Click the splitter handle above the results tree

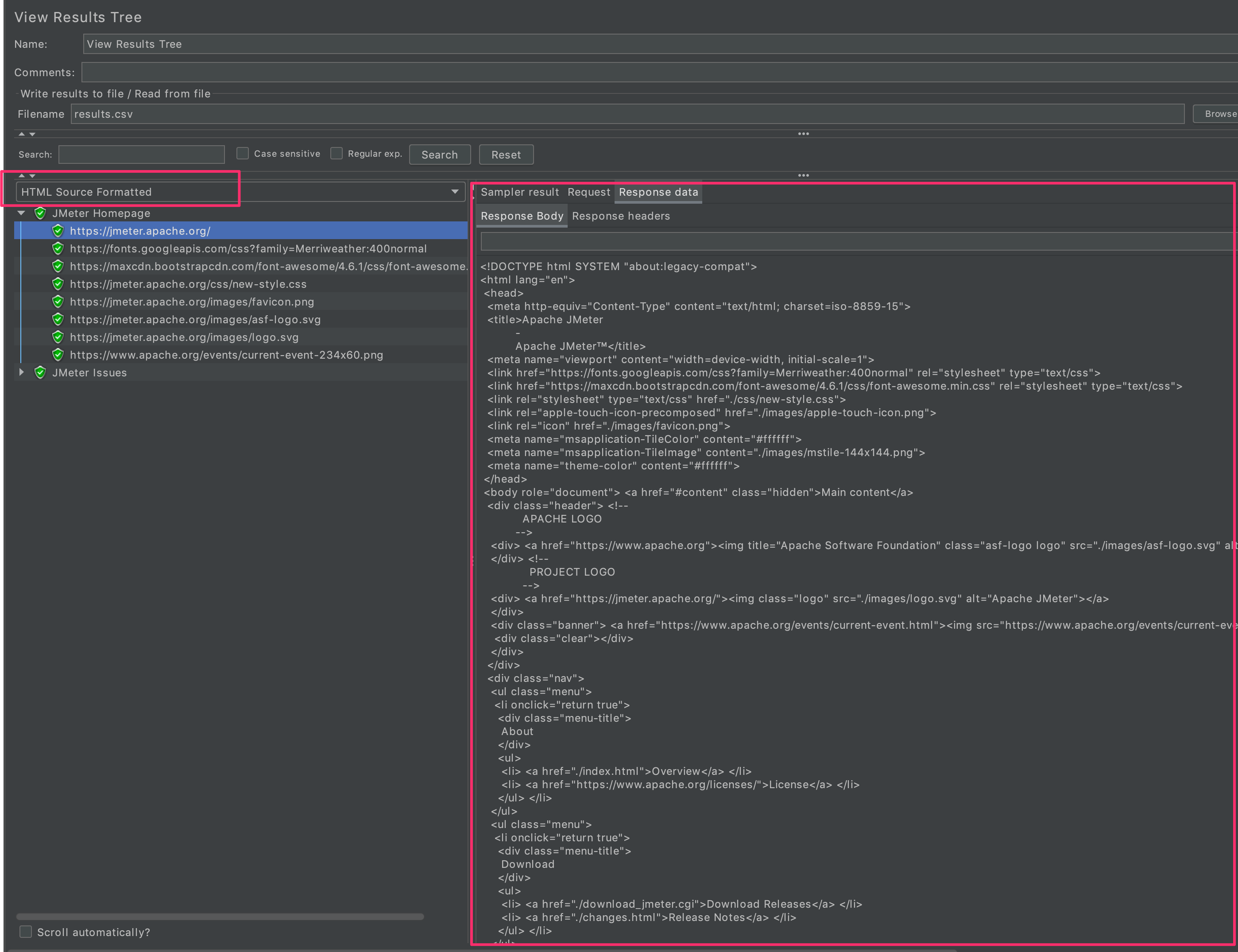(x=27, y=176)
